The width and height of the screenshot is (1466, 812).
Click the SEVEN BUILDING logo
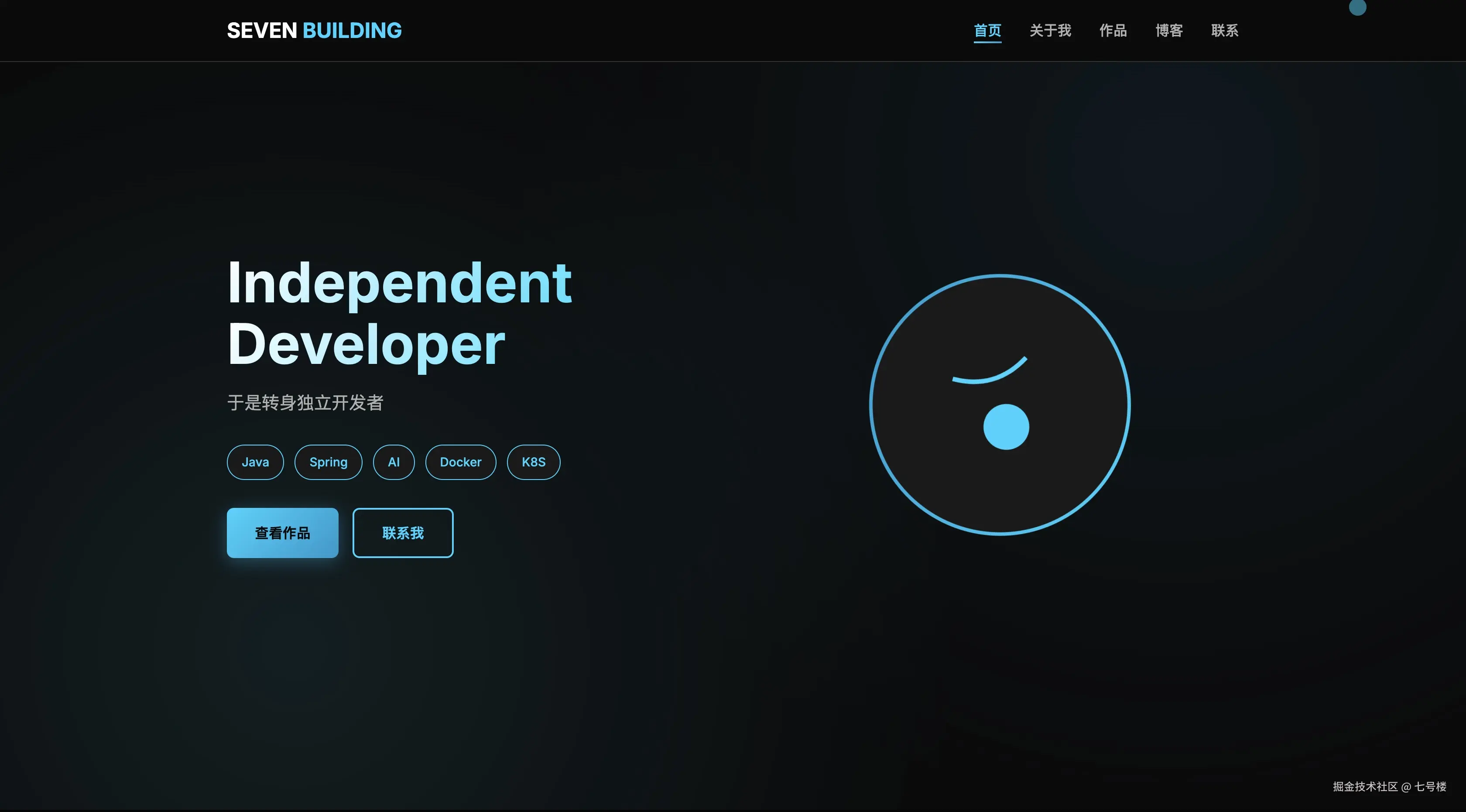pyautogui.click(x=314, y=31)
